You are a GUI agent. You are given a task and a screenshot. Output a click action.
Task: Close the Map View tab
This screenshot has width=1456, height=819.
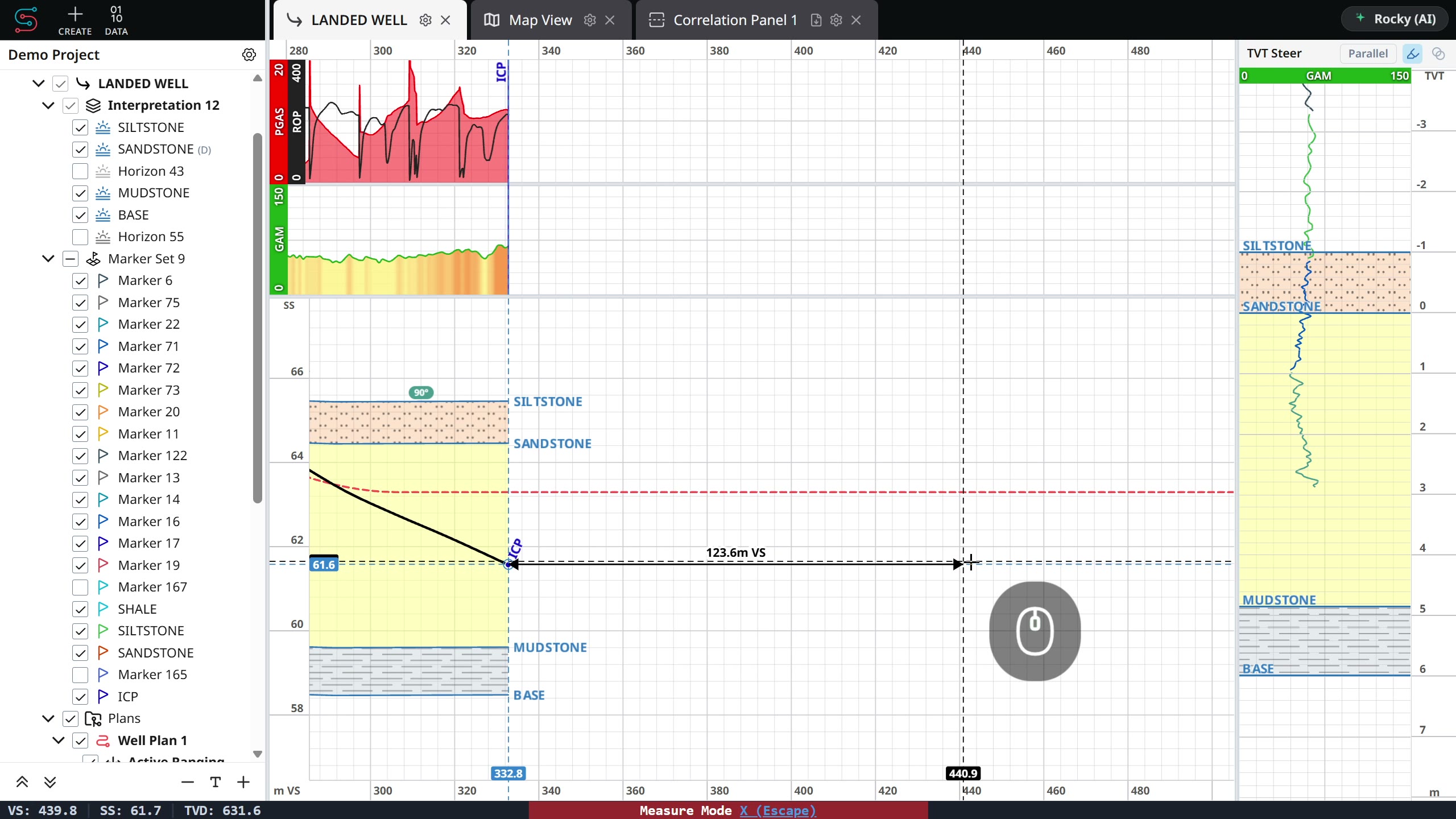pyautogui.click(x=610, y=20)
